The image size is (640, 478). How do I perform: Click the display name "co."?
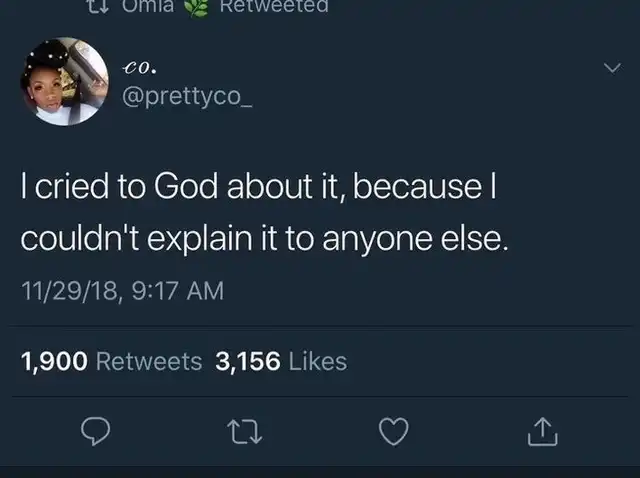(138, 68)
